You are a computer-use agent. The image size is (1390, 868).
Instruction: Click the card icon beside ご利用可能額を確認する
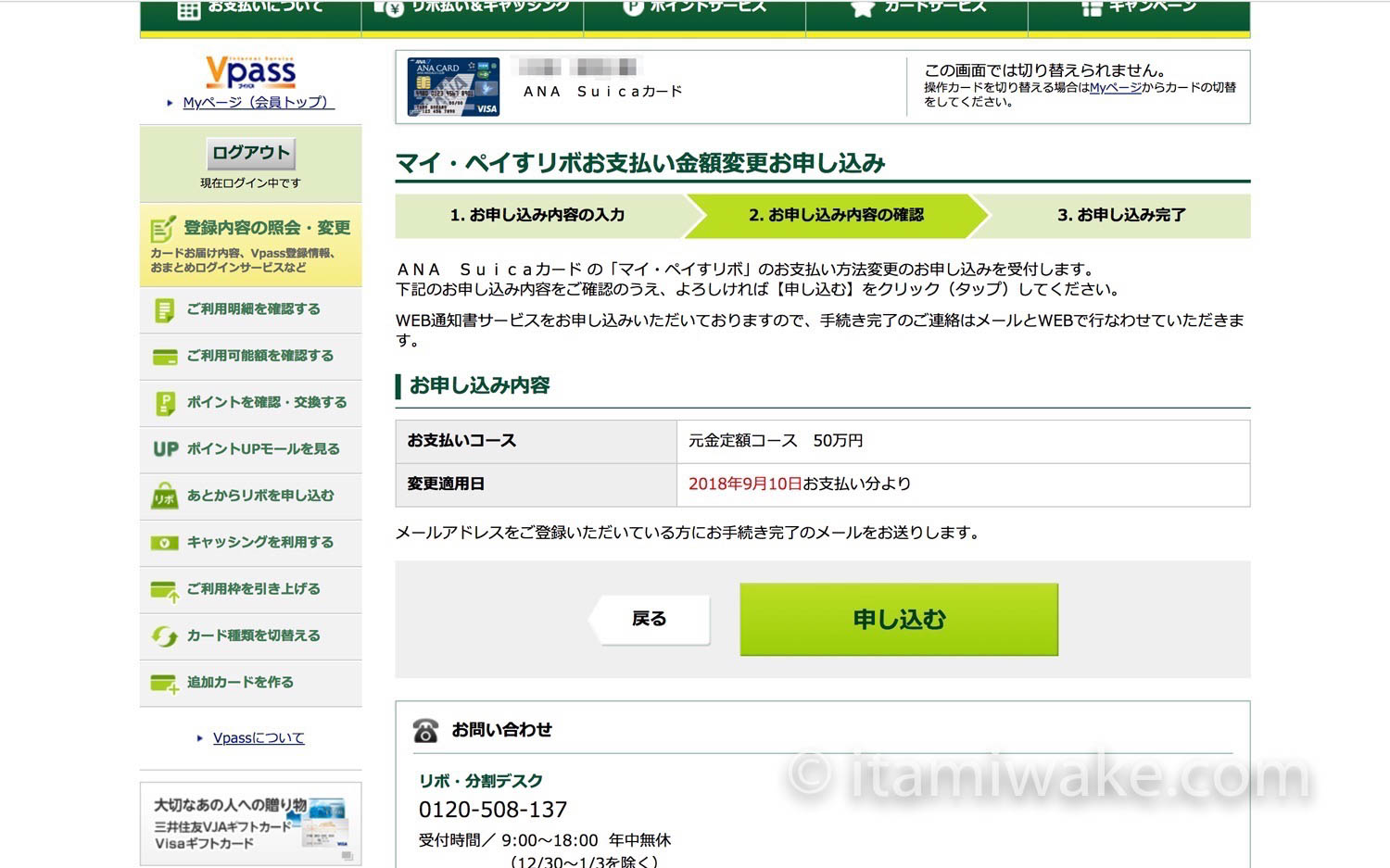164,357
